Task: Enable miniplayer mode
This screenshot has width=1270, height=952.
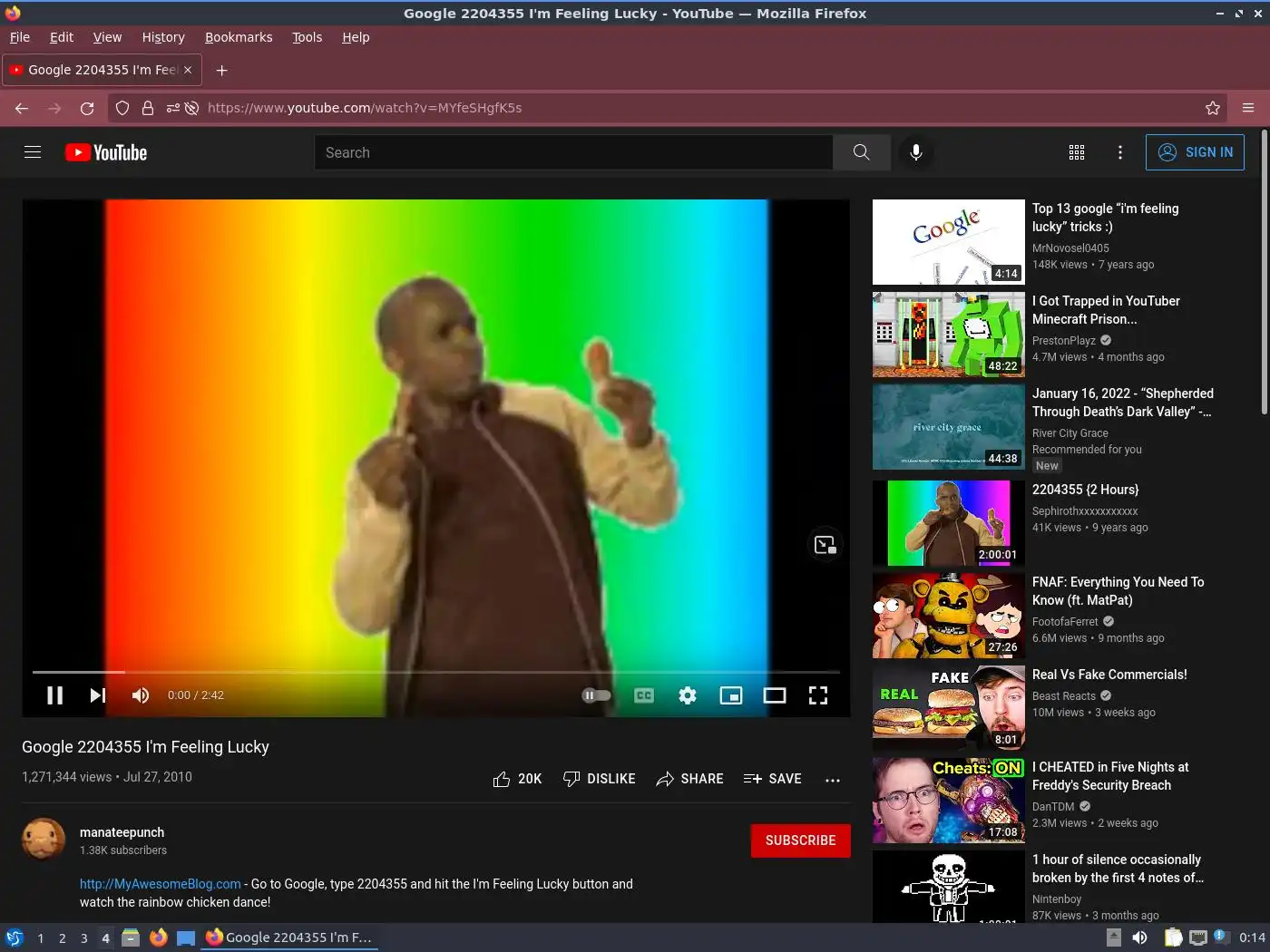Action: pos(731,695)
